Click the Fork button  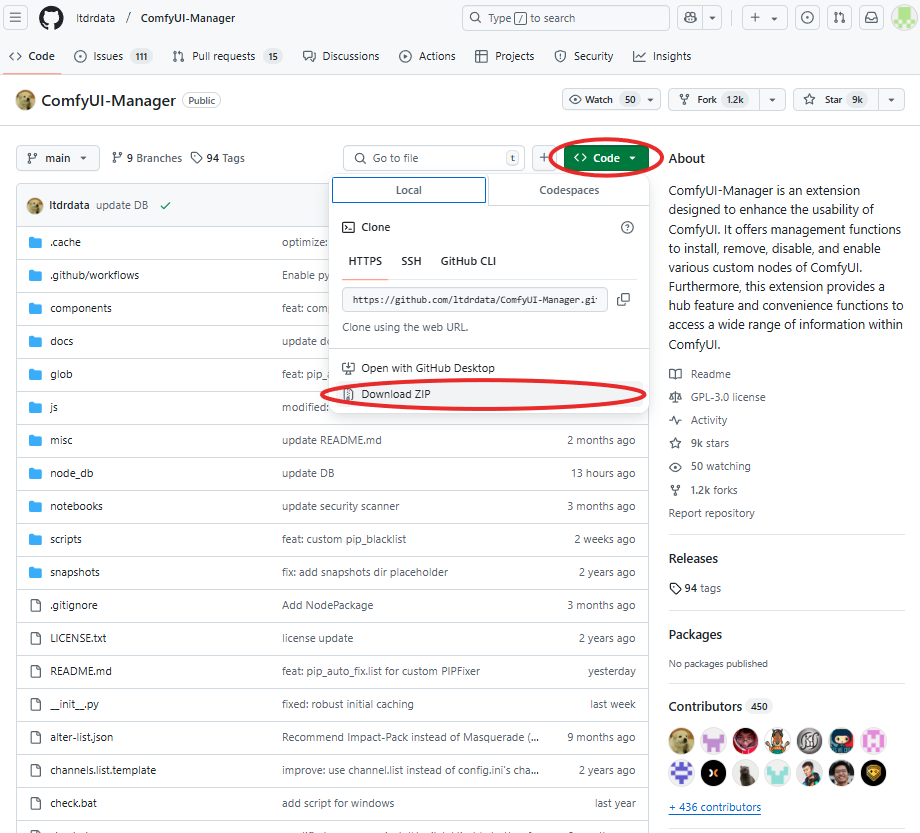coord(714,100)
